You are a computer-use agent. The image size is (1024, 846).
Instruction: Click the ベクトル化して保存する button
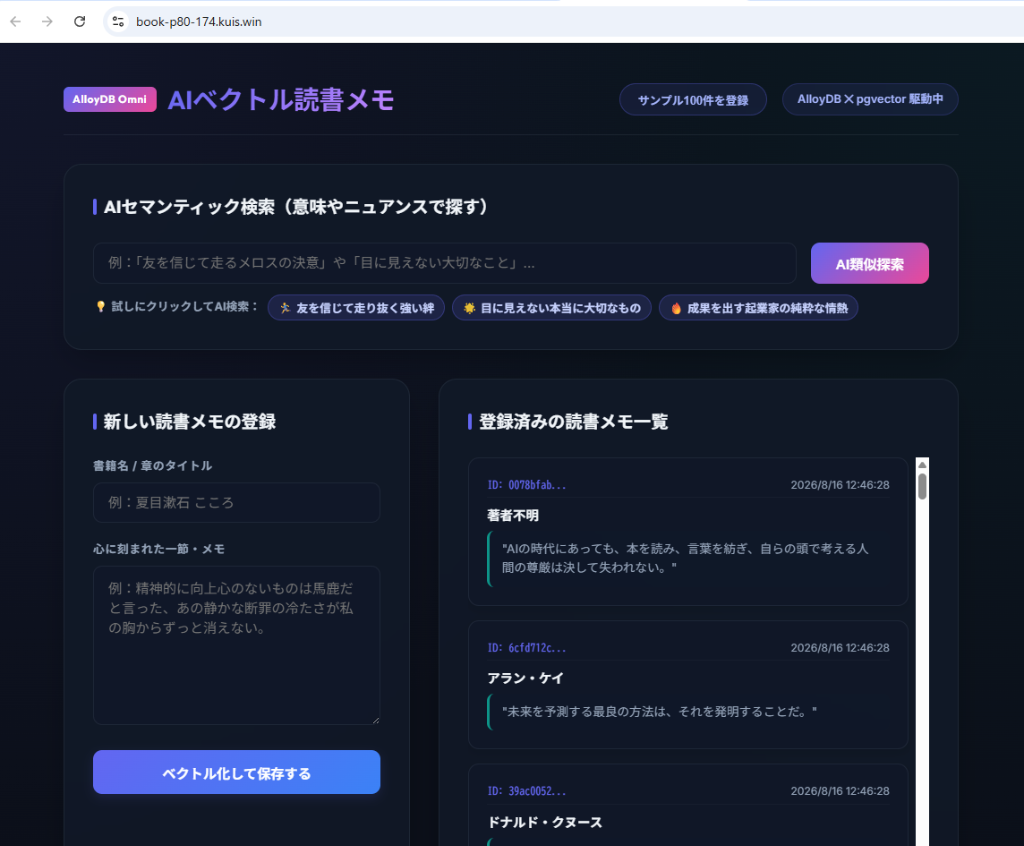(236, 772)
